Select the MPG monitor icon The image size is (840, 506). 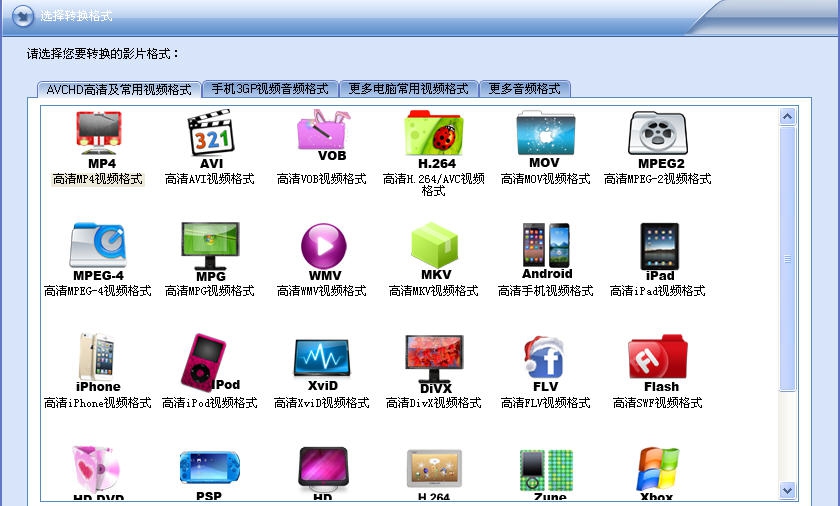click(211, 252)
